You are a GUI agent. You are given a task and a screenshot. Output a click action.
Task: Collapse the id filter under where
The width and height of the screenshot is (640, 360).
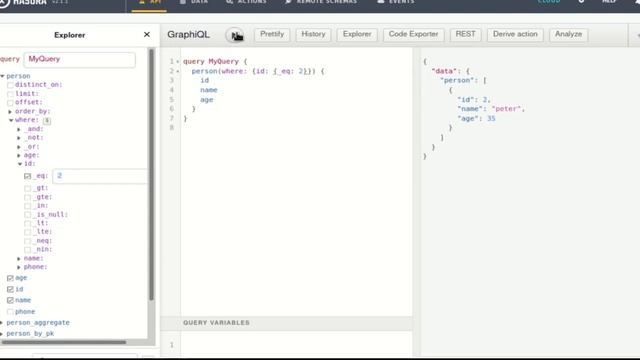[20, 164]
